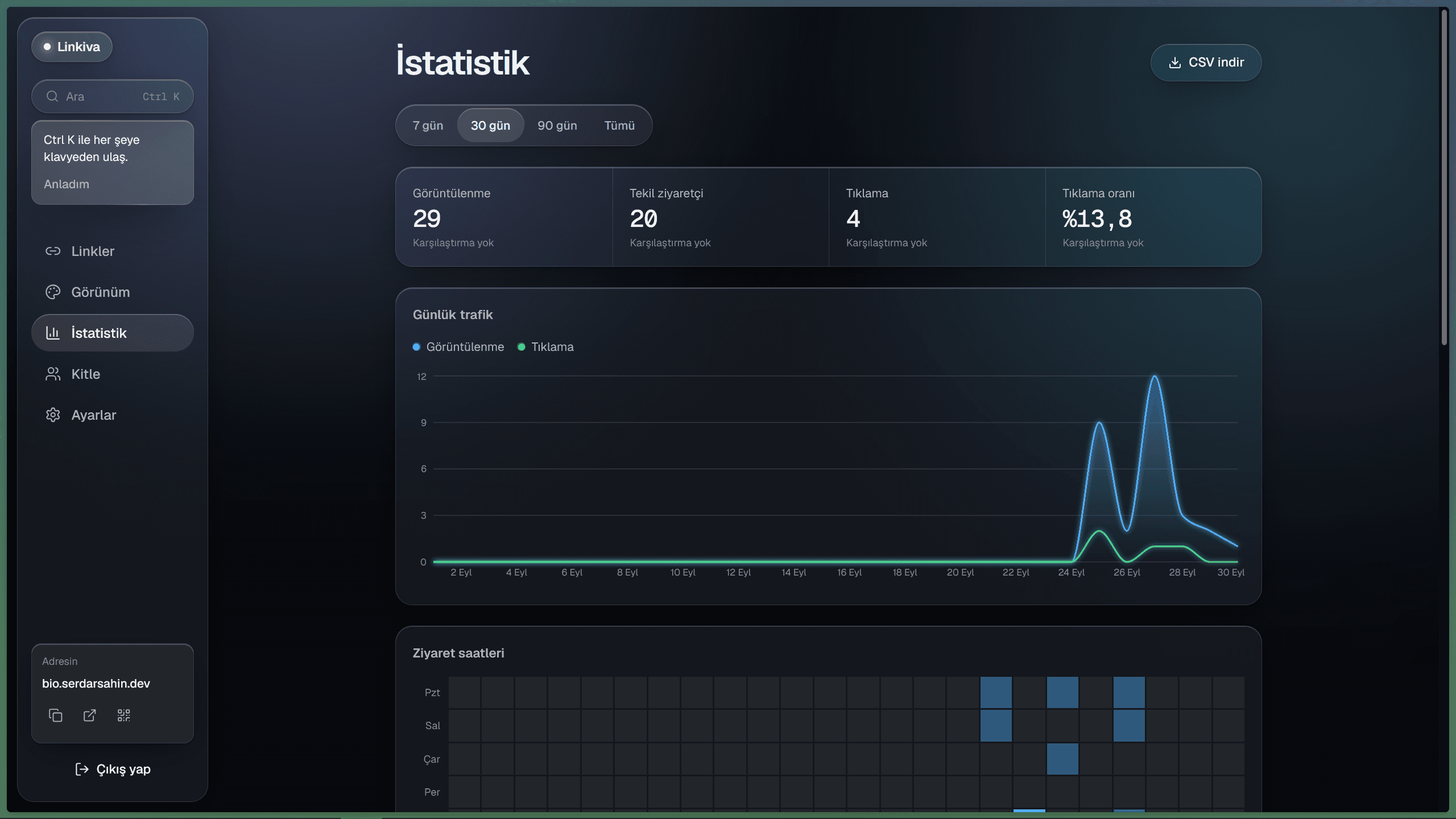Click the Tıklama oranı value %13,8
Viewport: 1456px width, 819px height.
1097,218
